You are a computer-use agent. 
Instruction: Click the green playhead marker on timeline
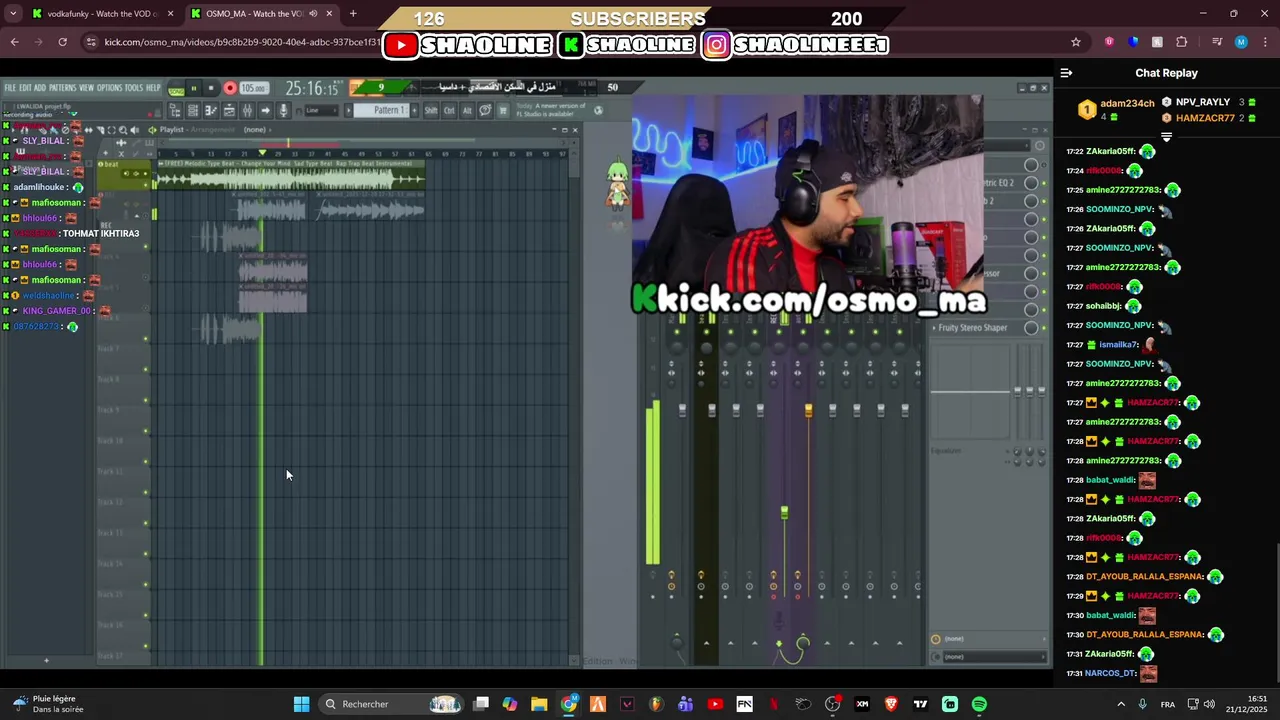(x=262, y=153)
